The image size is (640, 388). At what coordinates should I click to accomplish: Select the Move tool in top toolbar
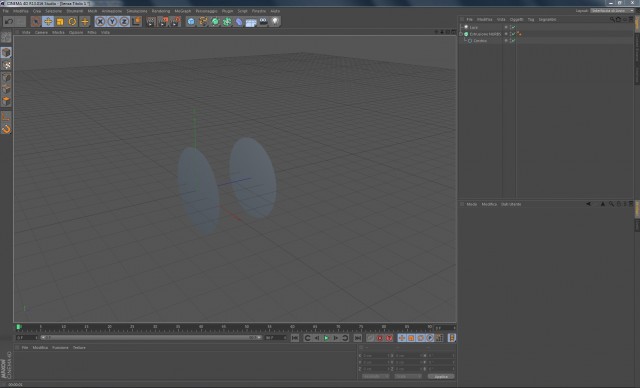[x=48, y=22]
